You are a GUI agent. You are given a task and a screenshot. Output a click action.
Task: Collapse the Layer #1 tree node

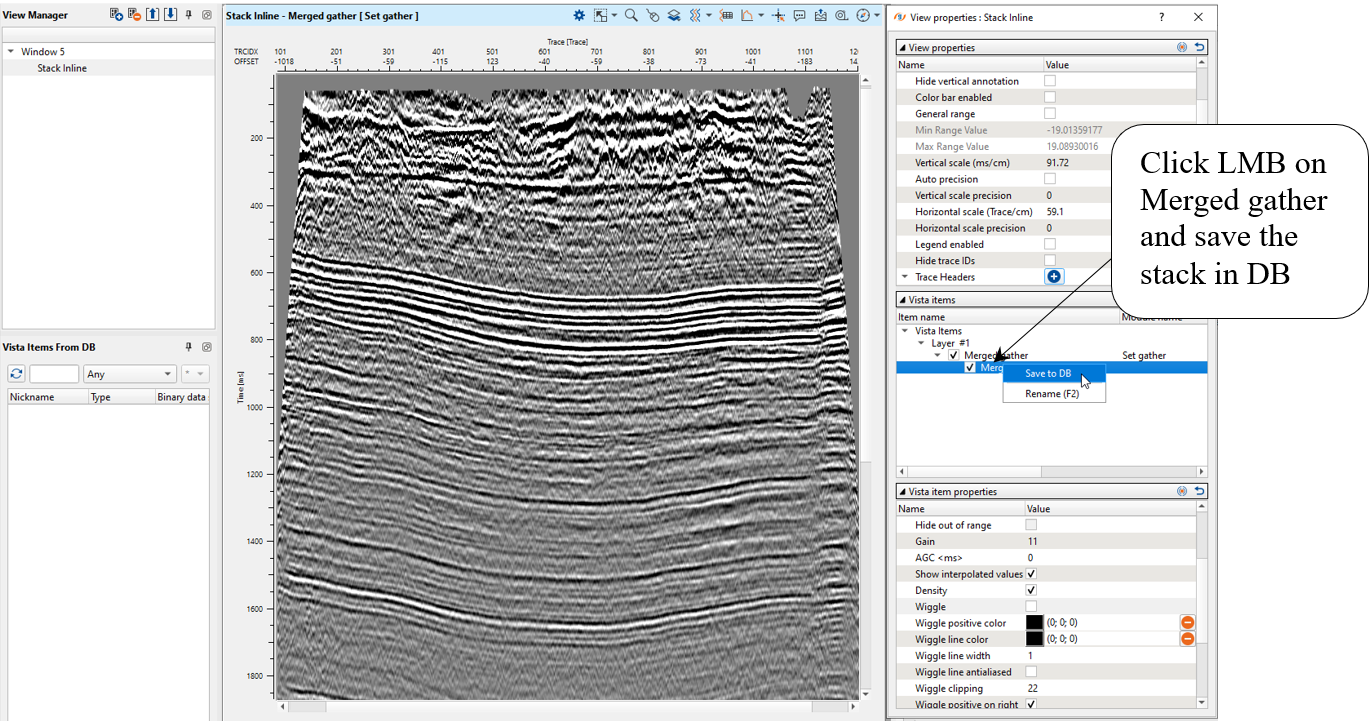[x=922, y=343]
